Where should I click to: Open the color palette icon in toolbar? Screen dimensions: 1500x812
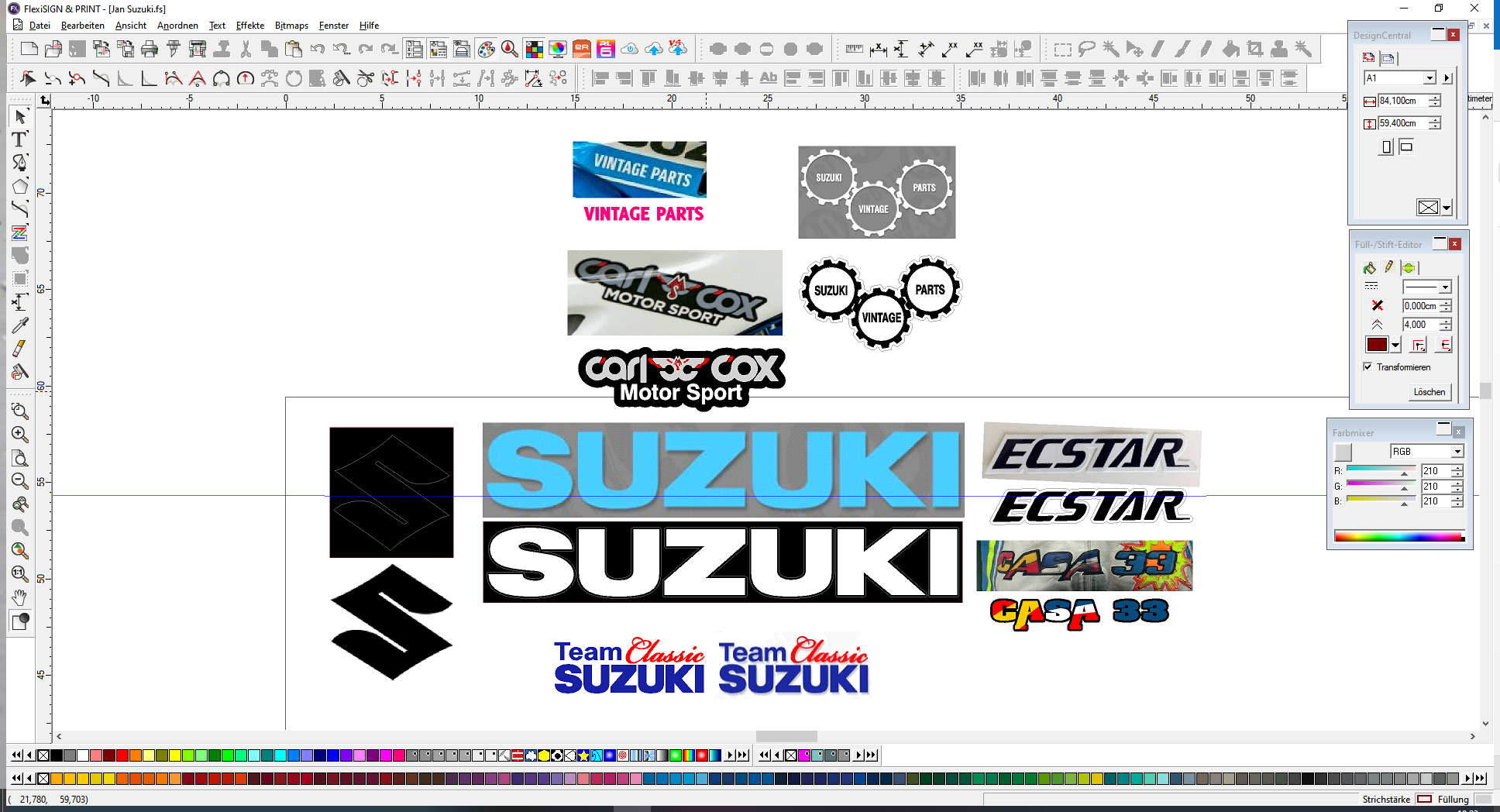coord(486,50)
